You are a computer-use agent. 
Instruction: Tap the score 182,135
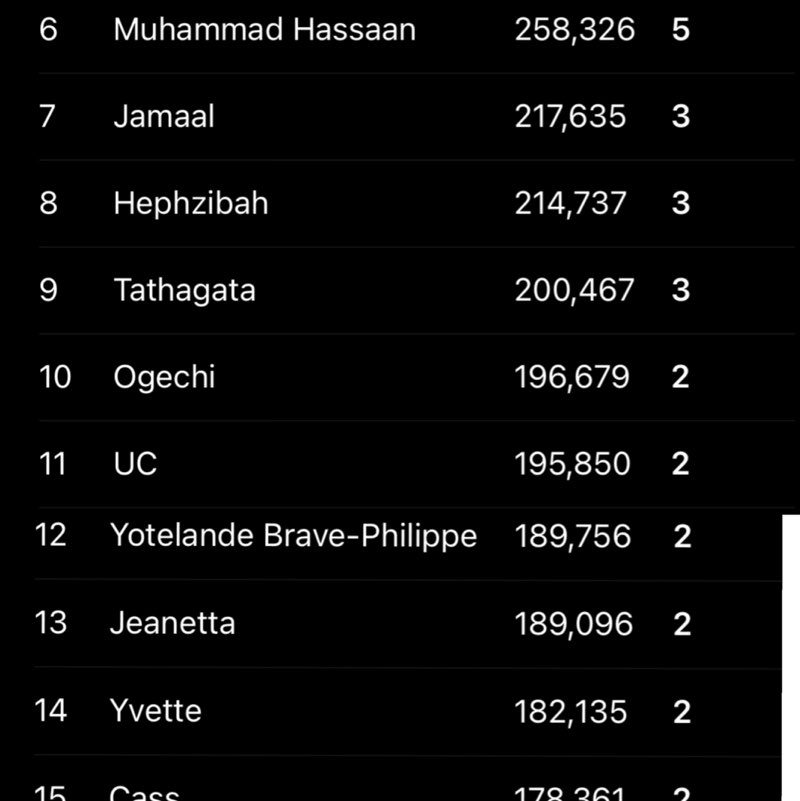(x=571, y=712)
